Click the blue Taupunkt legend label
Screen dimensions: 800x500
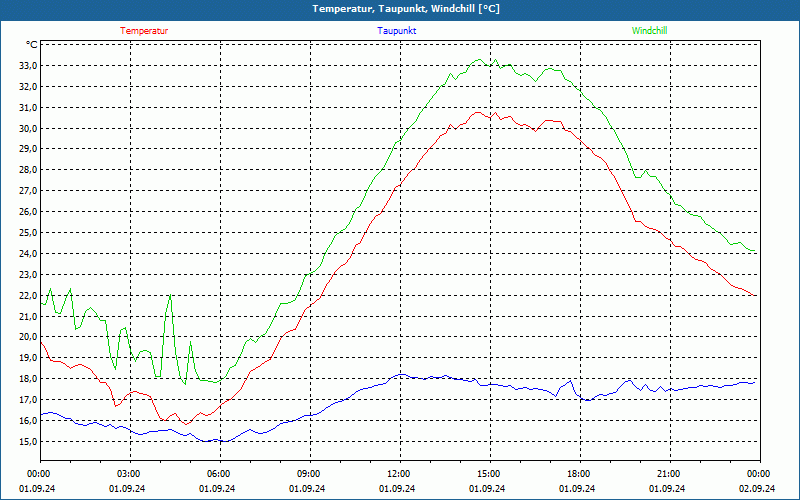[x=396, y=31]
